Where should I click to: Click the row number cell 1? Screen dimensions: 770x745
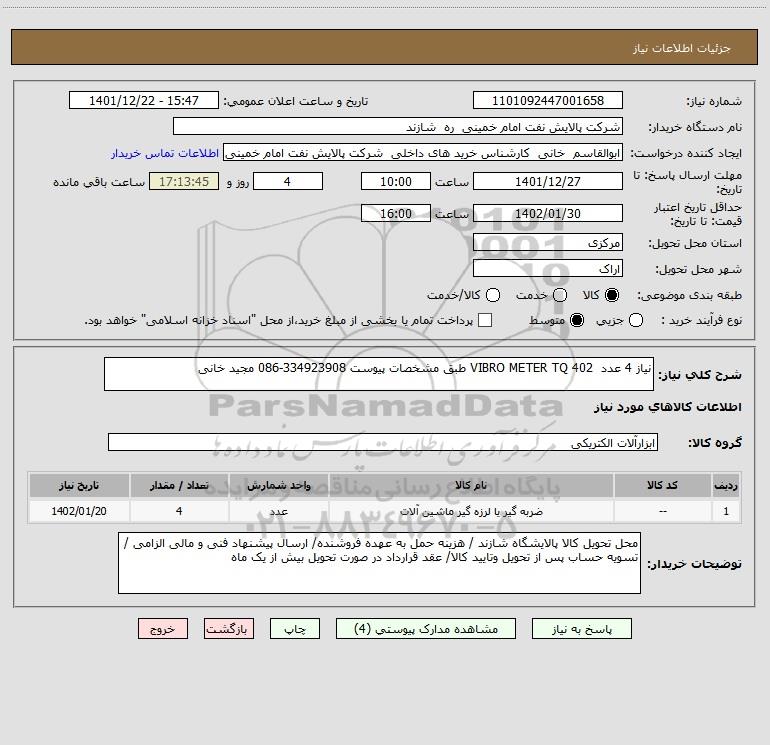726,511
